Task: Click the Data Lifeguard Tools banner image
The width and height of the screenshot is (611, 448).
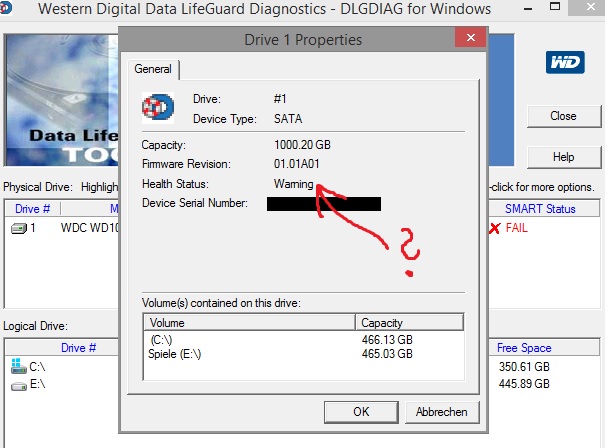Action: pos(61,100)
